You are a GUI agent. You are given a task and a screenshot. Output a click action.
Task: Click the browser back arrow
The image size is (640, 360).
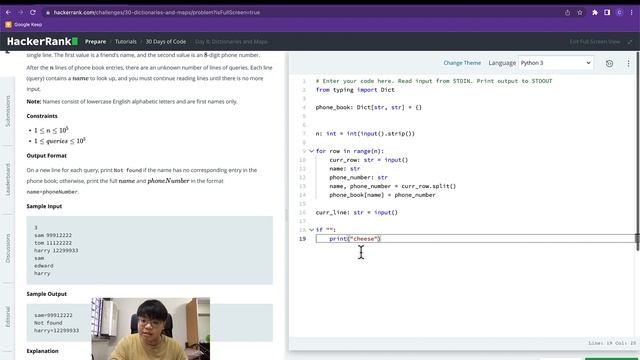tap(8, 12)
